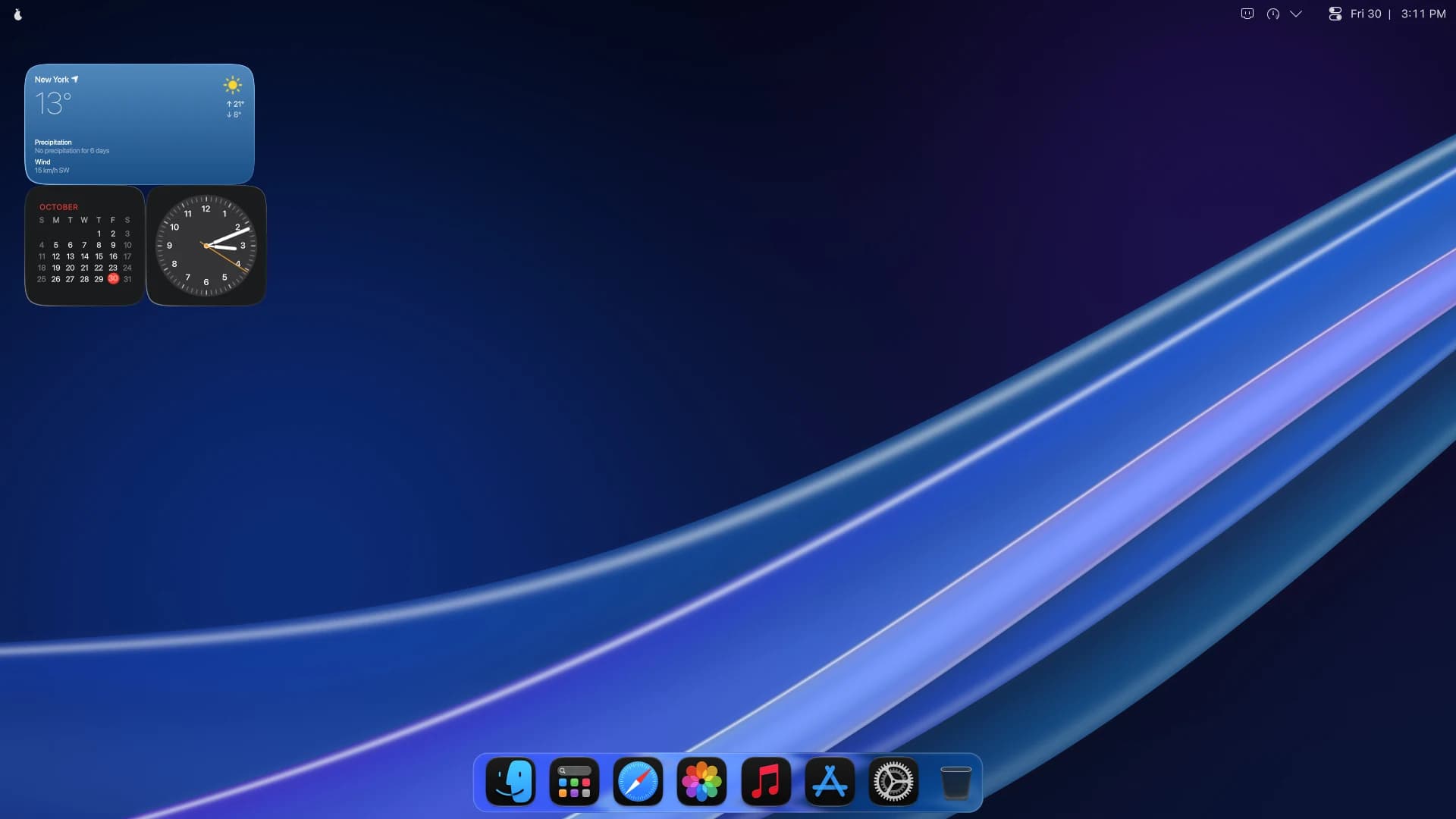Open Finder from the dock

[x=510, y=782]
